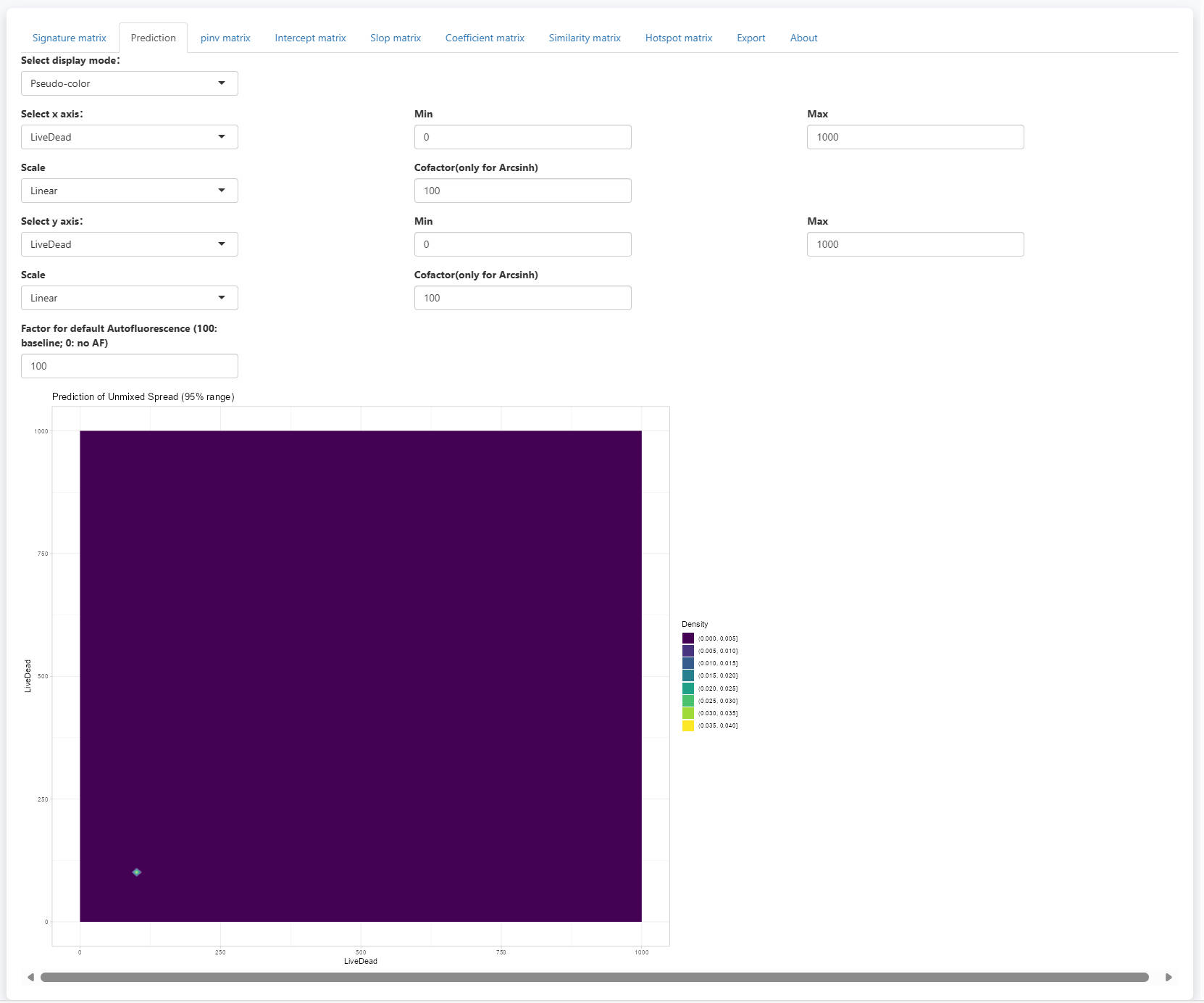Image resolution: width=1204 pixels, height=1003 pixels.
Task: Click the Autofluorescence factor input field
Action: point(129,366)
